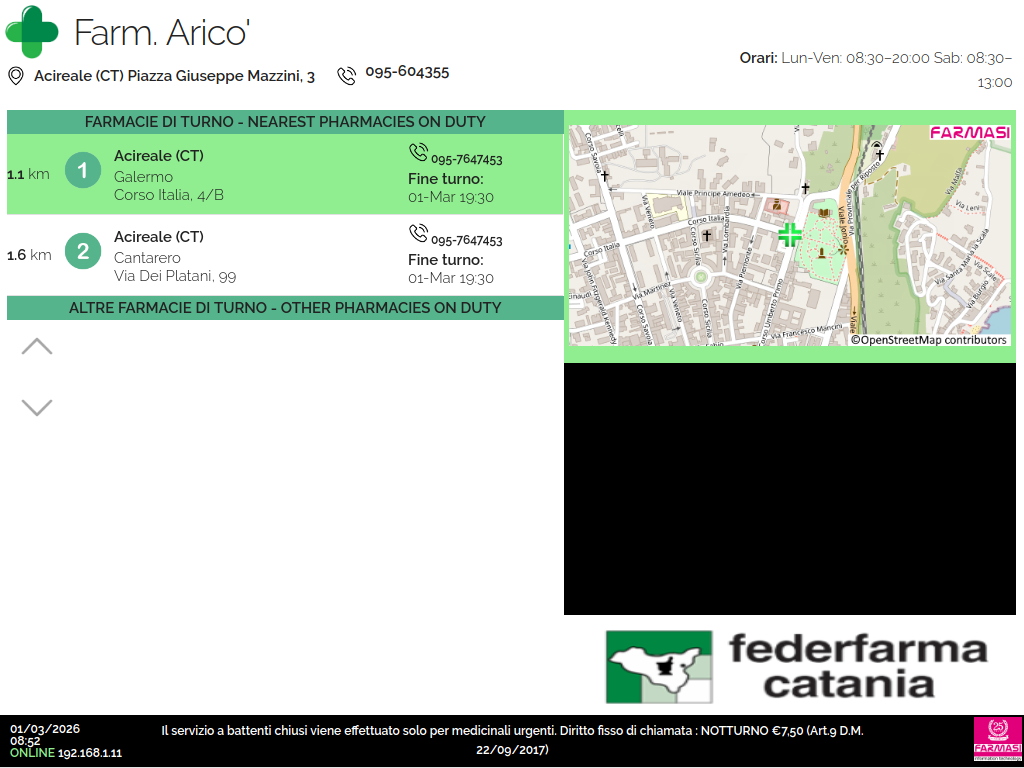Click the Farmasi logo on the map
This screenshot has width=1024, height=768.
coord(969,133)
